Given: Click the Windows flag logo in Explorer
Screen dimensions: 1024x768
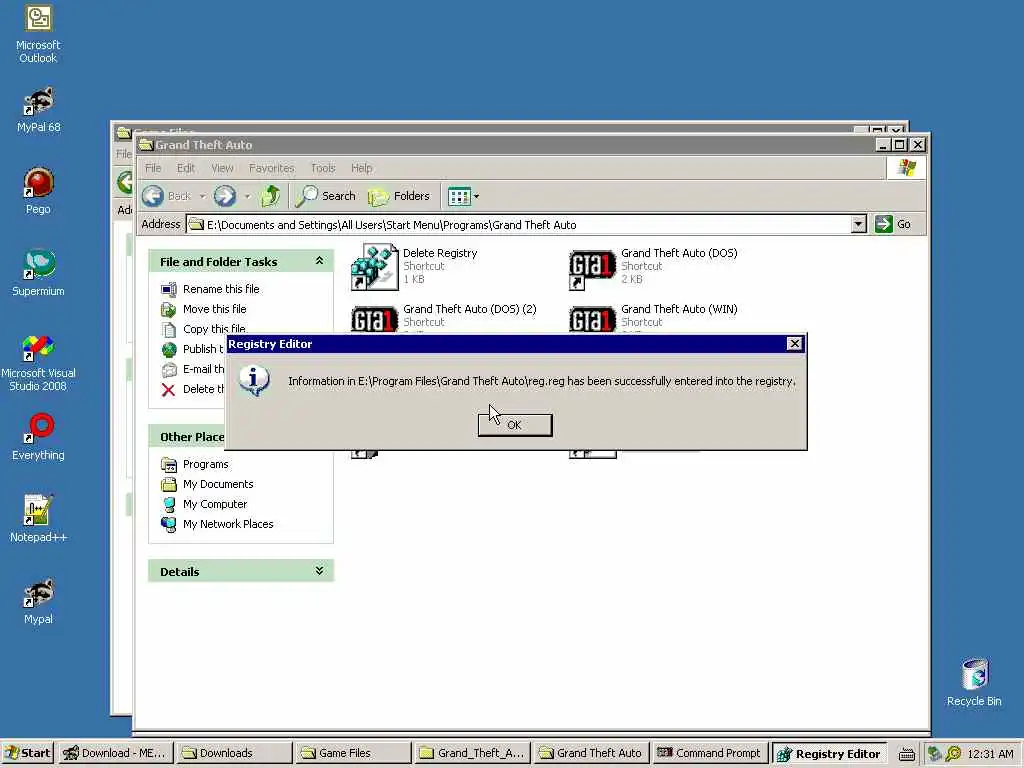Looking at the screenshot, I should (x=906, y=168).
